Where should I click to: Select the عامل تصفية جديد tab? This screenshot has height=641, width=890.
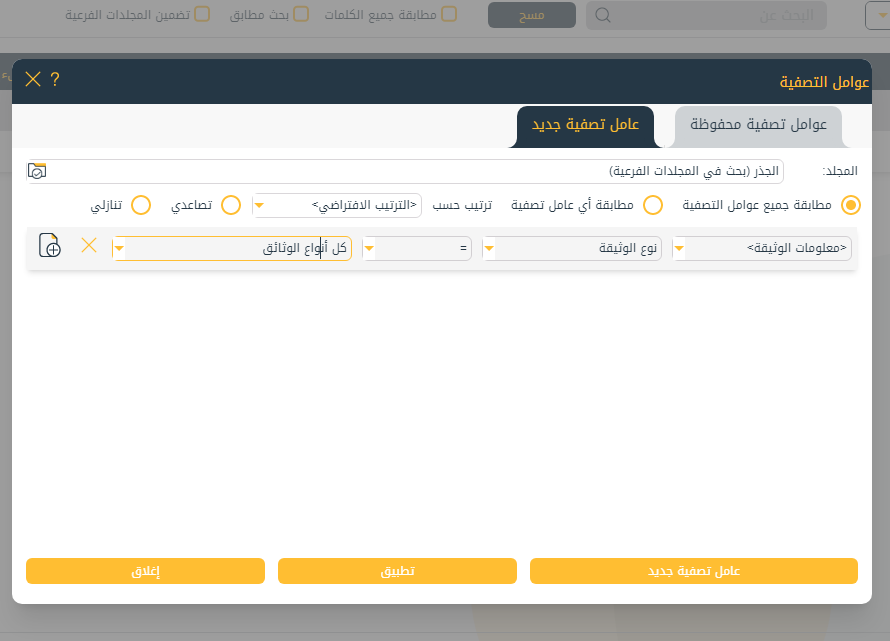tap(585, 125)
